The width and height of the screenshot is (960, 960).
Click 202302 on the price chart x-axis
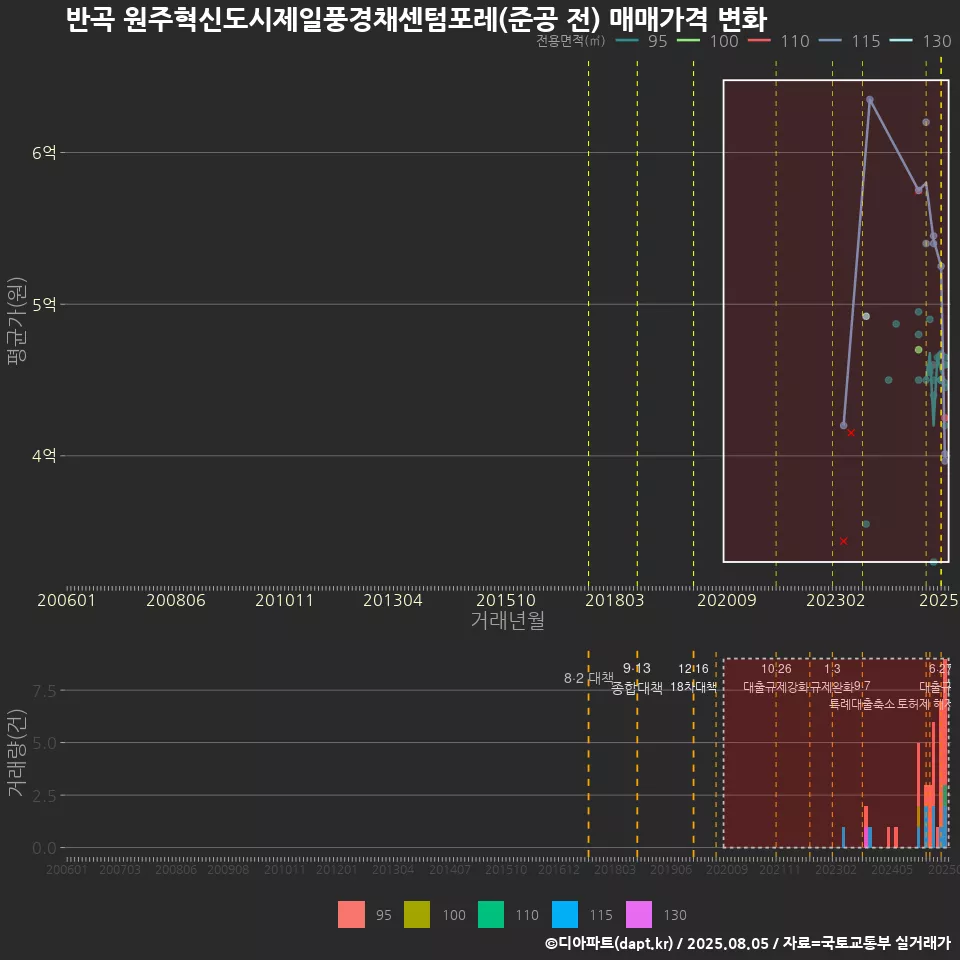836,600
